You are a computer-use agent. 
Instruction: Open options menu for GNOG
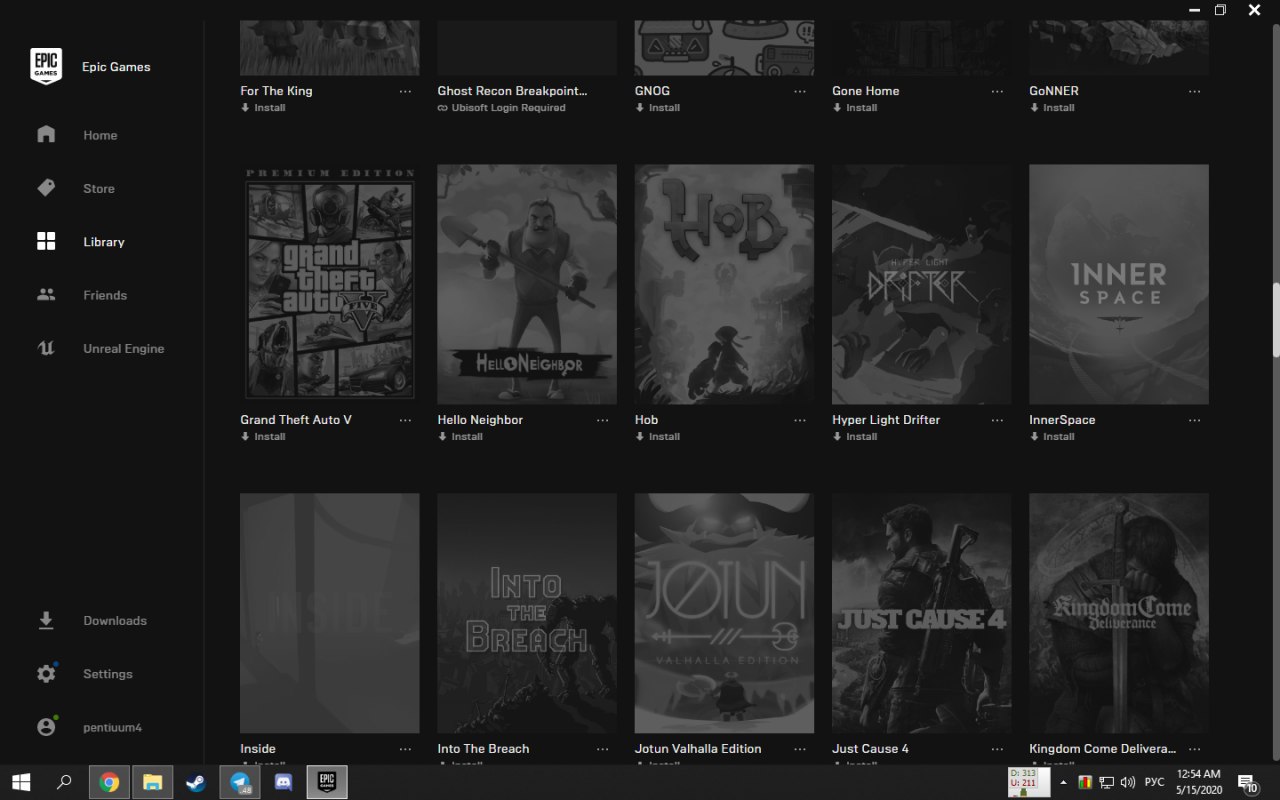point(800,91)
